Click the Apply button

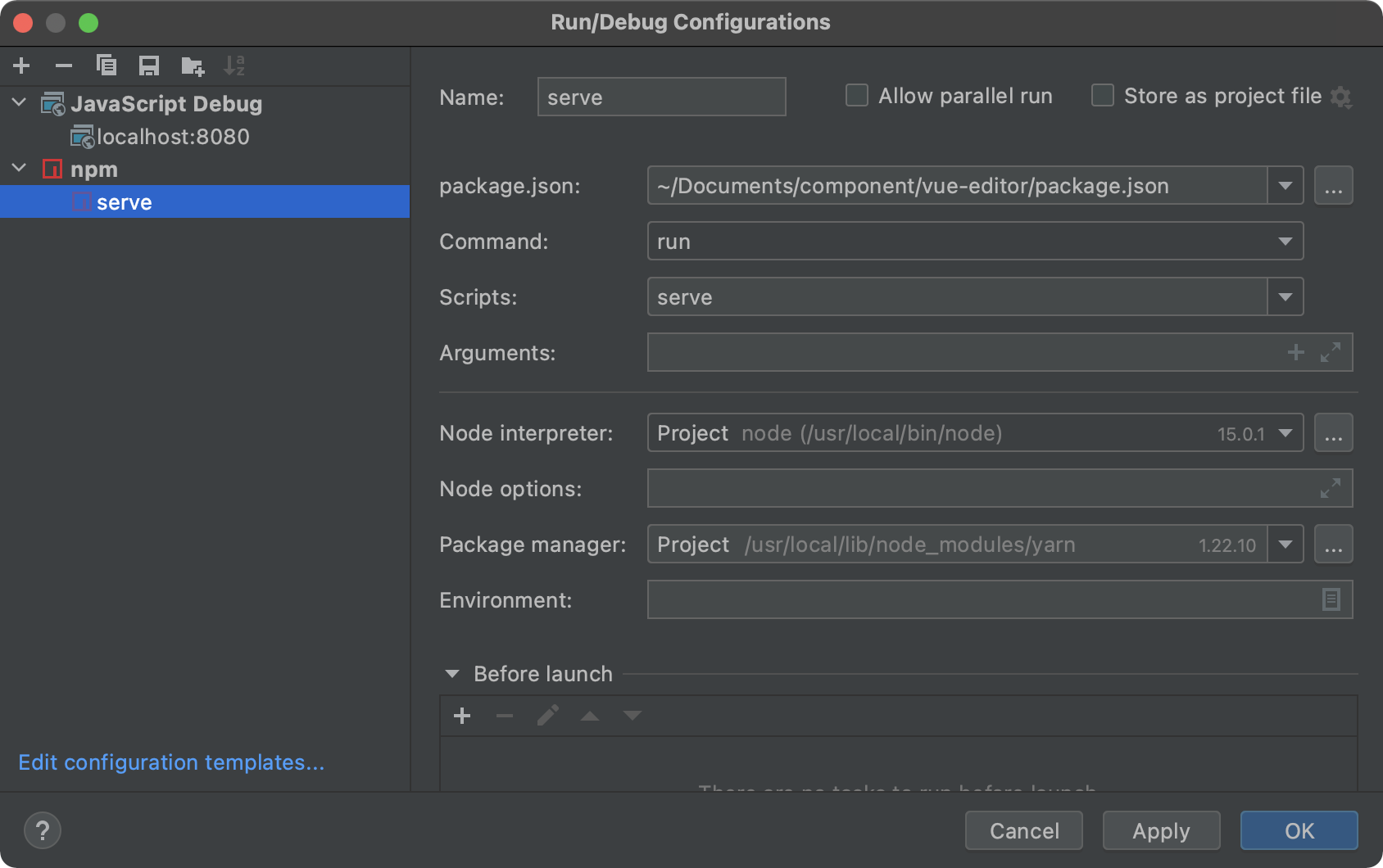(x=1161, y=831)
